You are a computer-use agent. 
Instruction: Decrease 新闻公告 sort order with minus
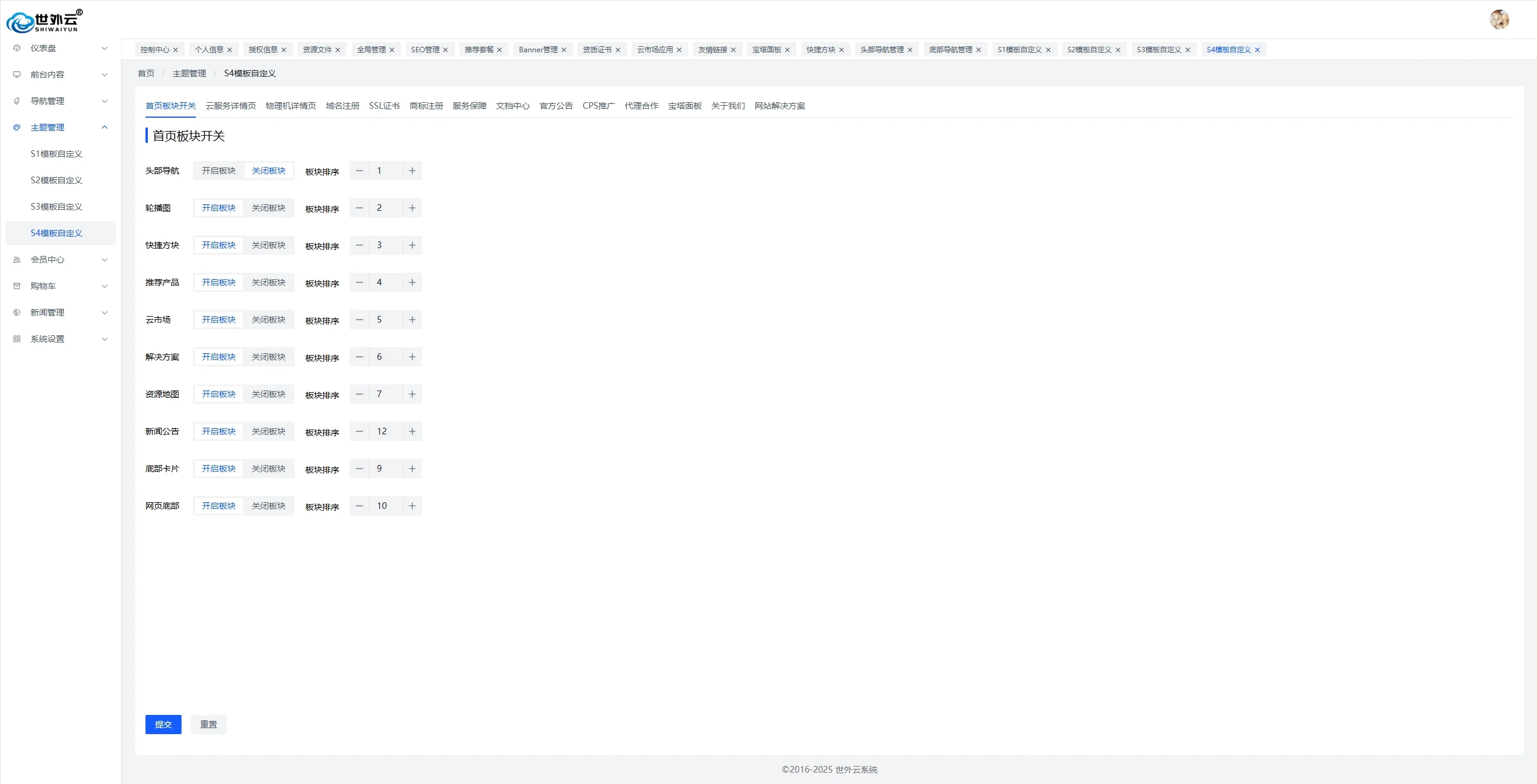359,431
